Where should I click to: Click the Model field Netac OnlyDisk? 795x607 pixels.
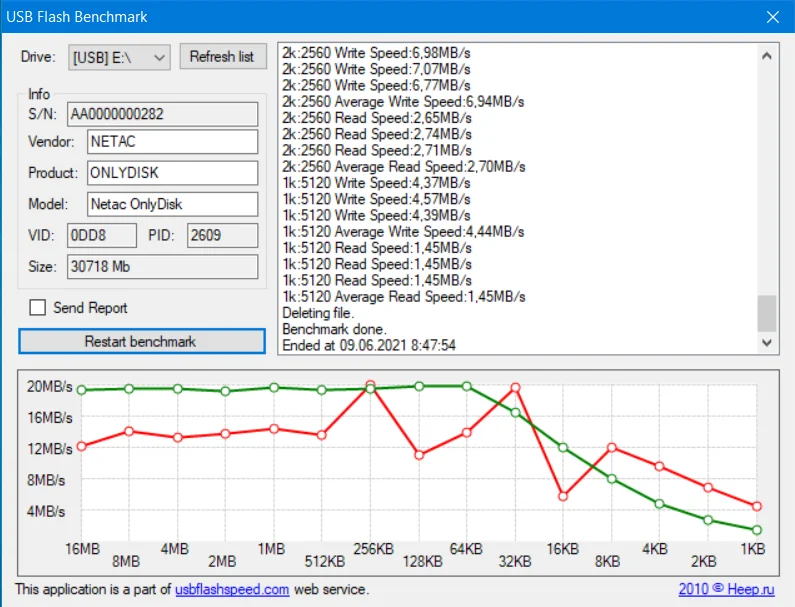point(172,204)
